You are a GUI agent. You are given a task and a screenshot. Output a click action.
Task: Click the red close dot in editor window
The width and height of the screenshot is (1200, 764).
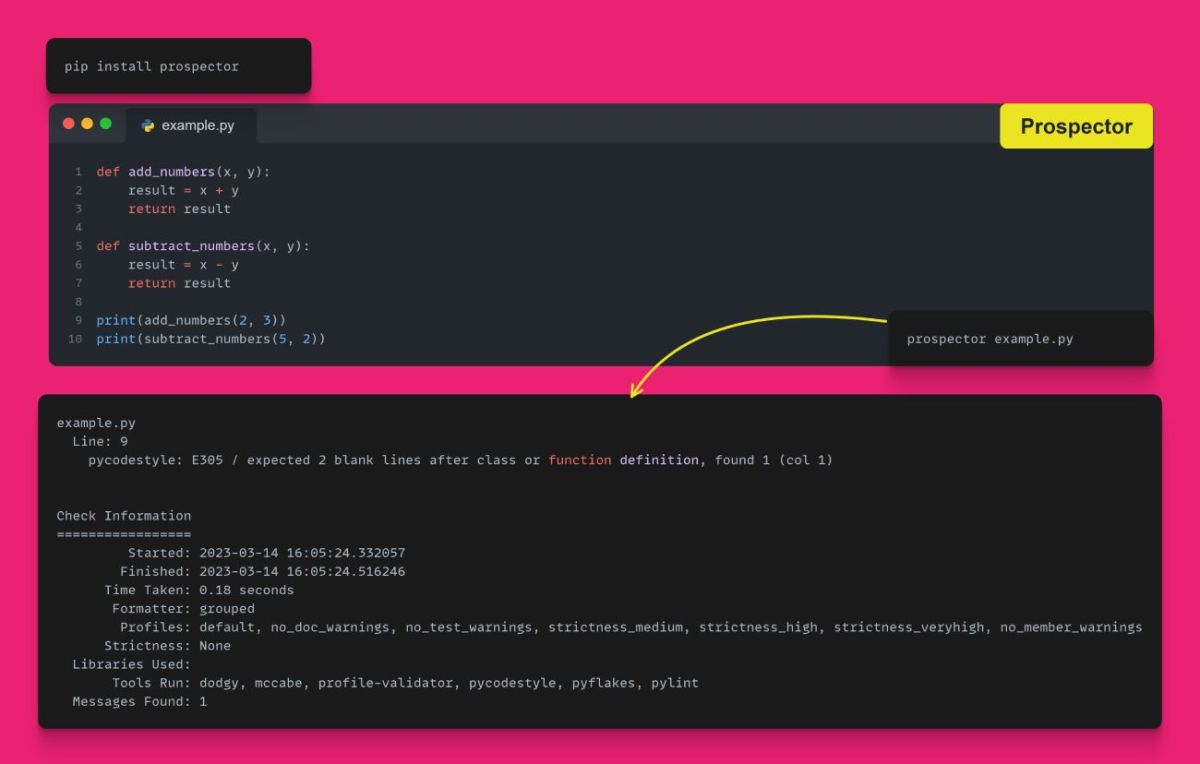pyautogui.click(x=69, y=124)
